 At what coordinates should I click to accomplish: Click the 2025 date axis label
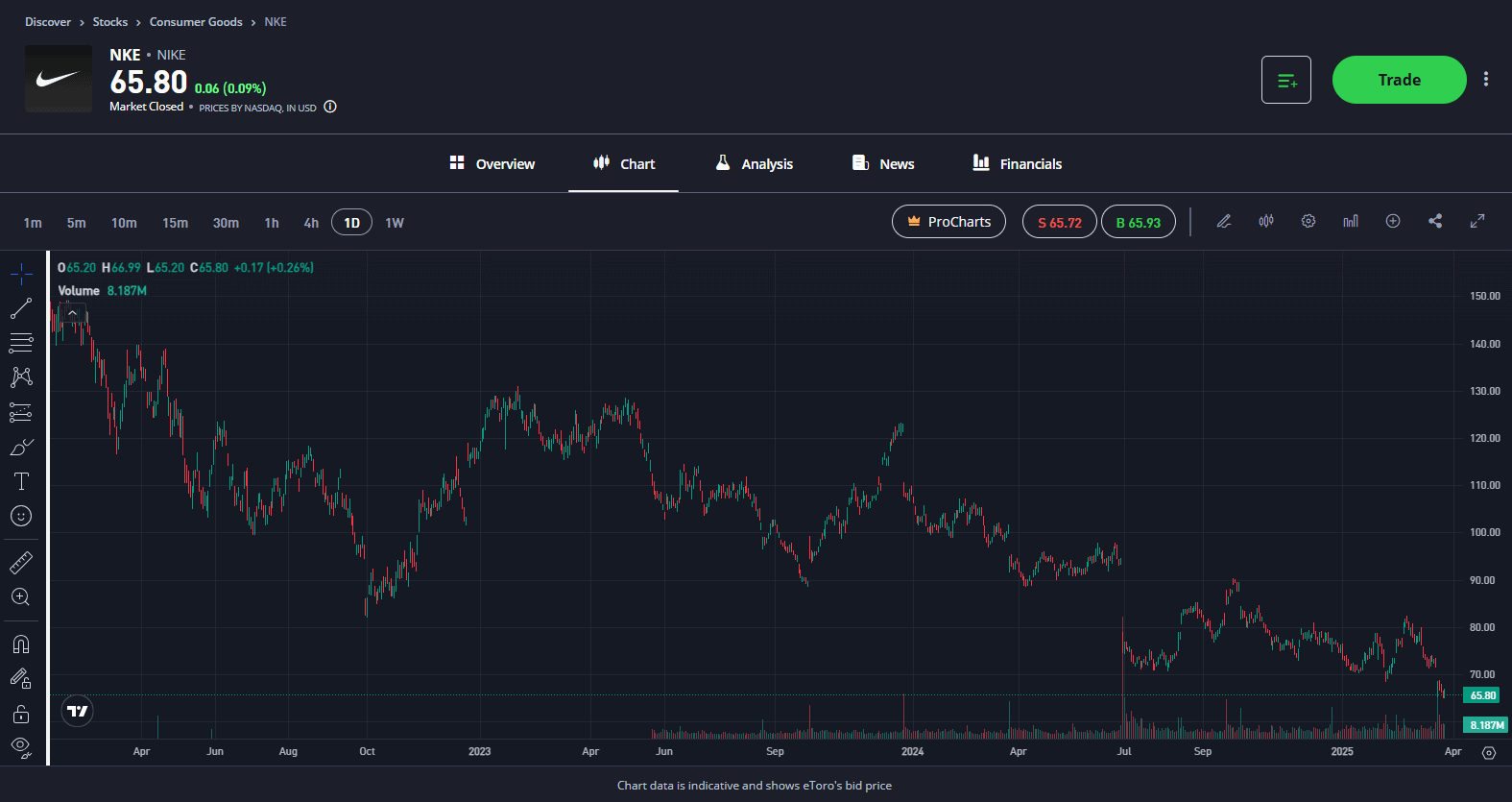[x=1342, y=751]
